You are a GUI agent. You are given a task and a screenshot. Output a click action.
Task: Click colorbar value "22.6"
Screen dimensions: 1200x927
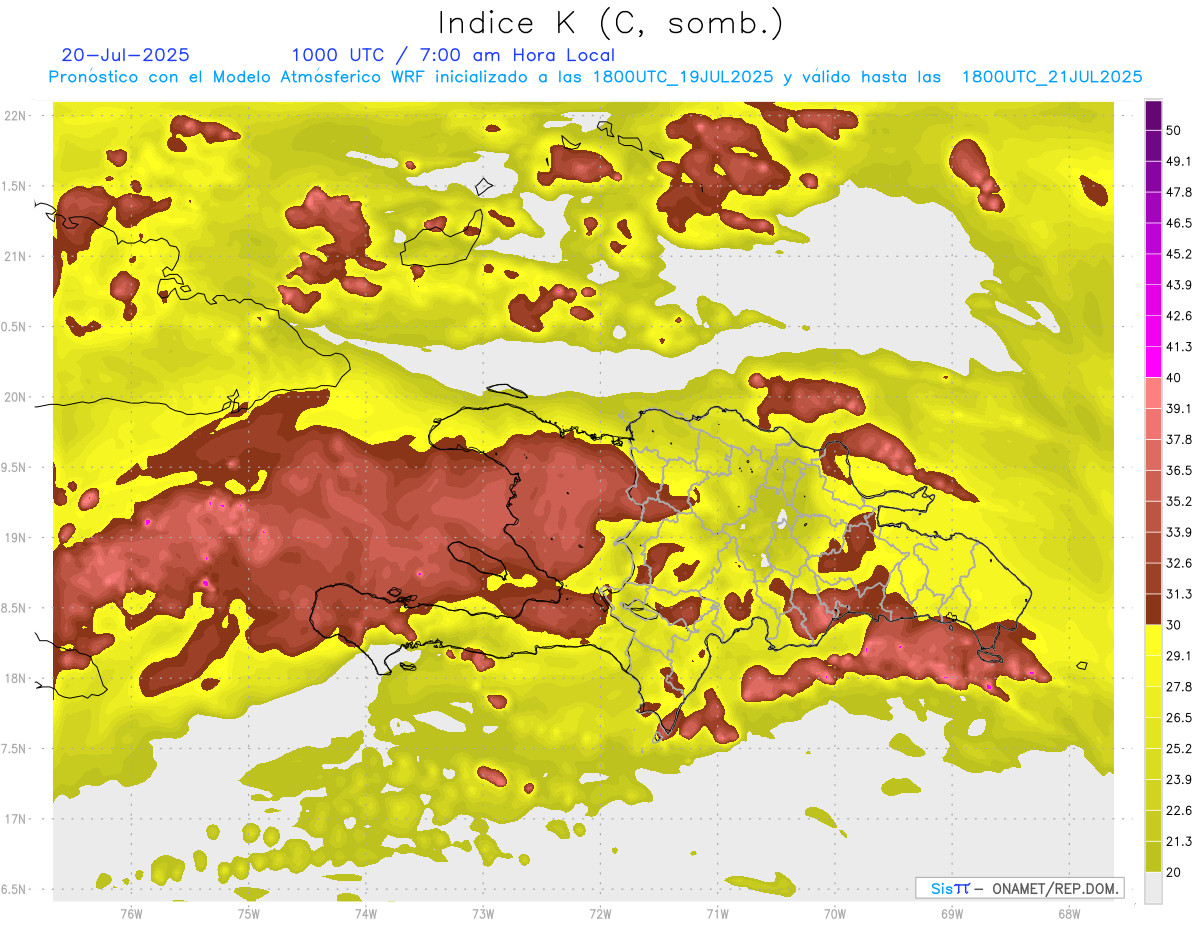click(1179, 810)
